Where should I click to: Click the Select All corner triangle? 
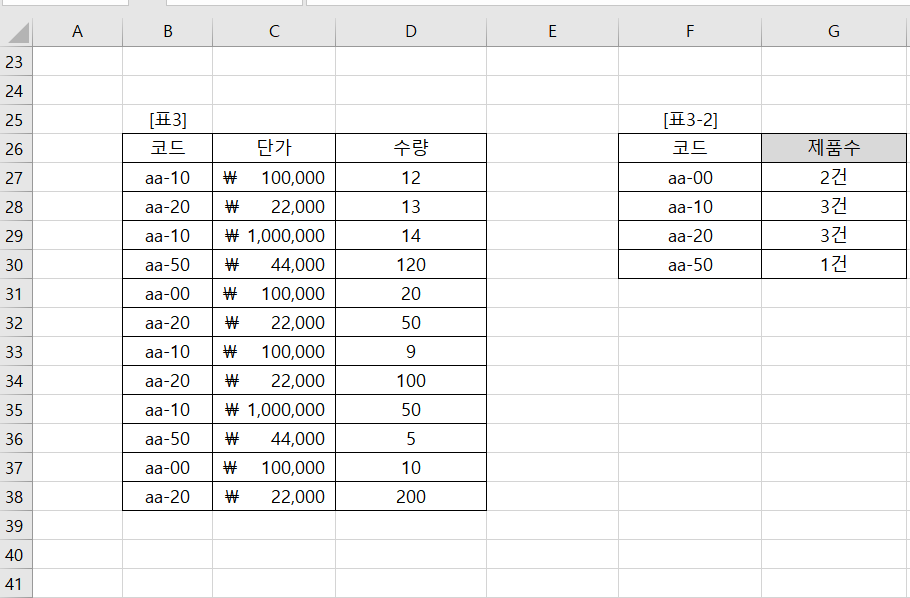click(x=17, y=32)
